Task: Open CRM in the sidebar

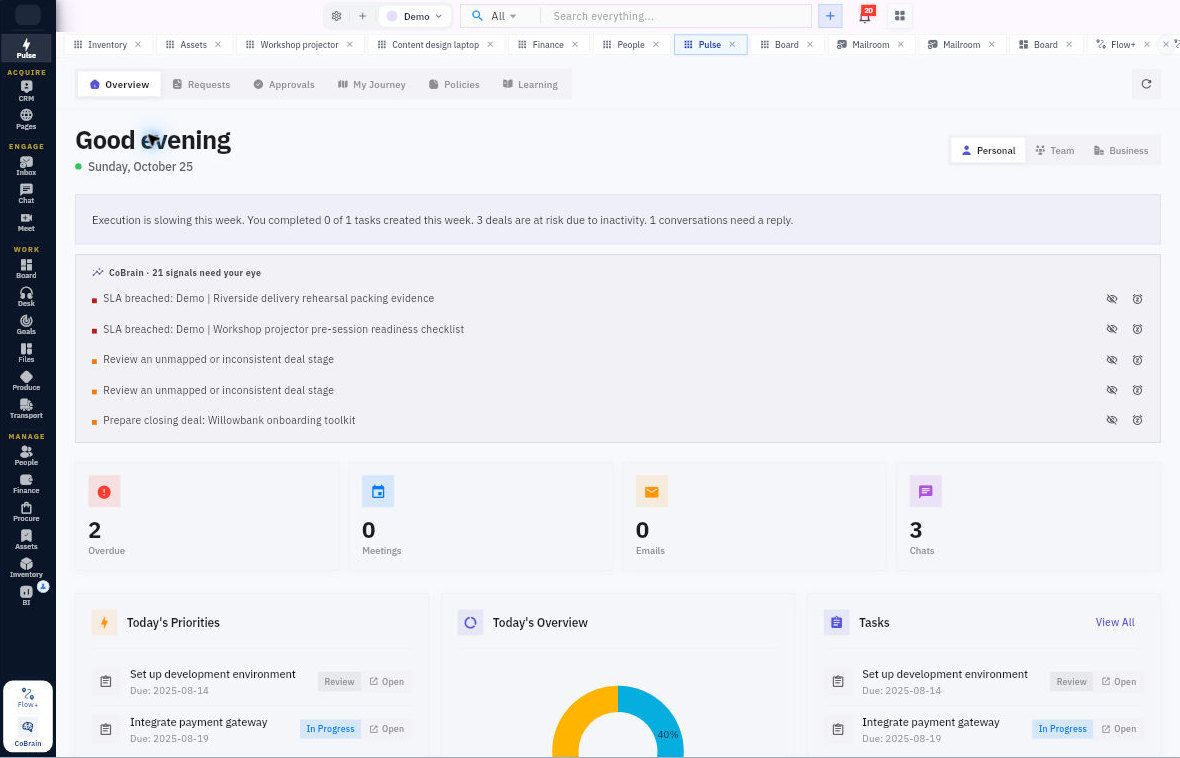Action: (26, 90)
